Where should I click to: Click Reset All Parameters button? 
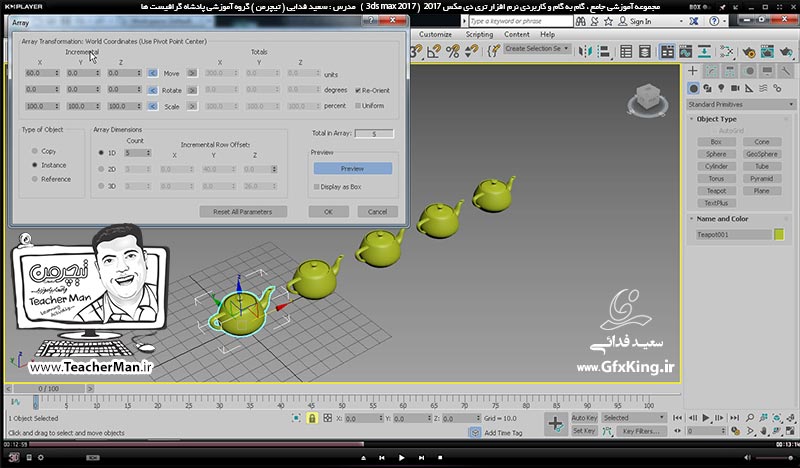pyautogui.click(x=243, y=212)
